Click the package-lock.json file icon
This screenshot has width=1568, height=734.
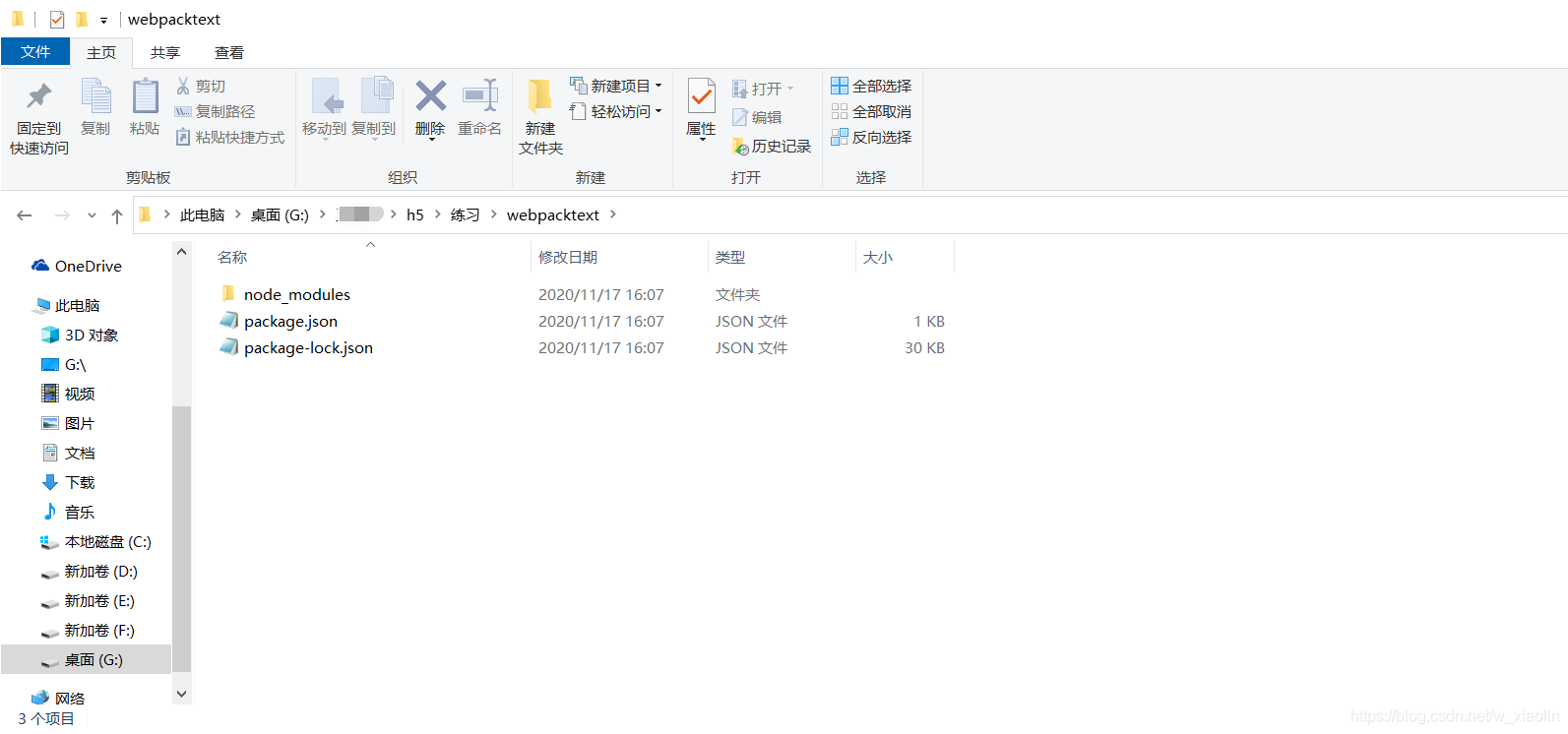pyautogui.click(x=228, y=347)
